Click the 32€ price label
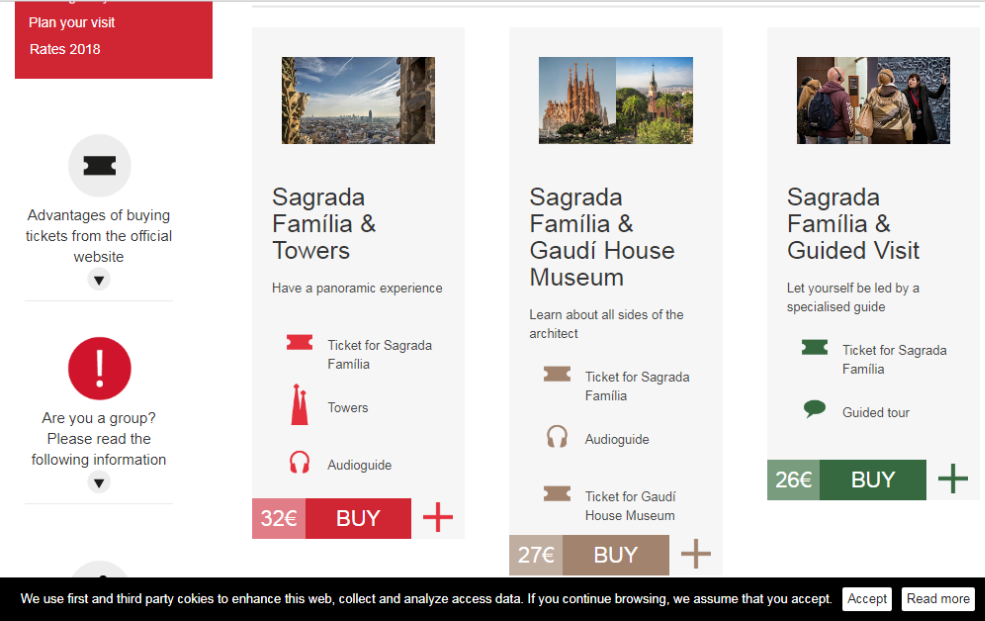The image size is (985, 621). point(279,519)
